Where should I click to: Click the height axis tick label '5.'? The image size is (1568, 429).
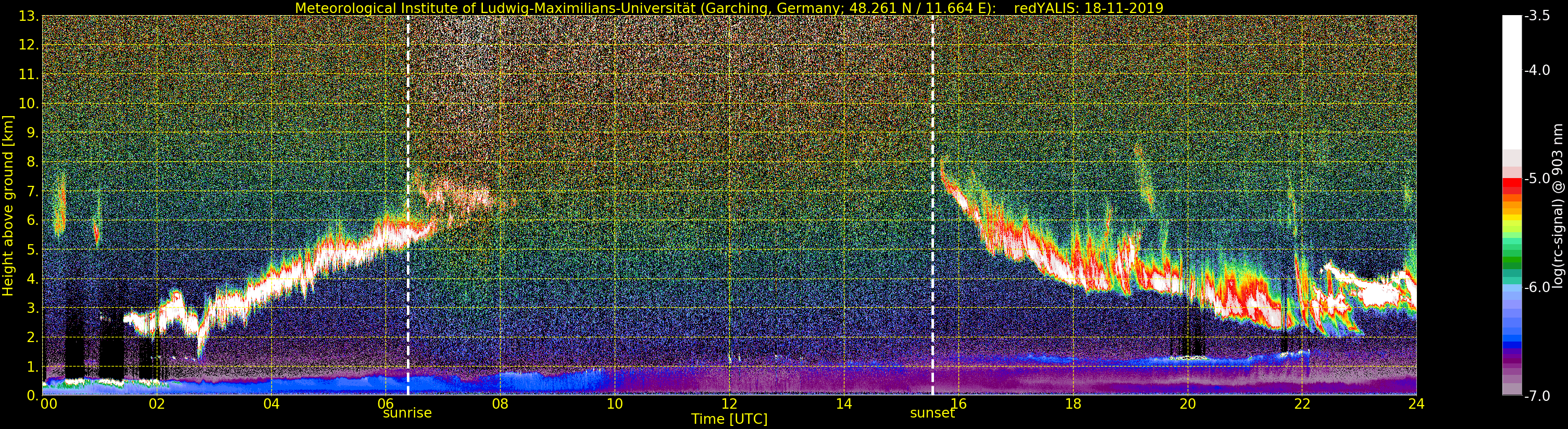point(32,249)
